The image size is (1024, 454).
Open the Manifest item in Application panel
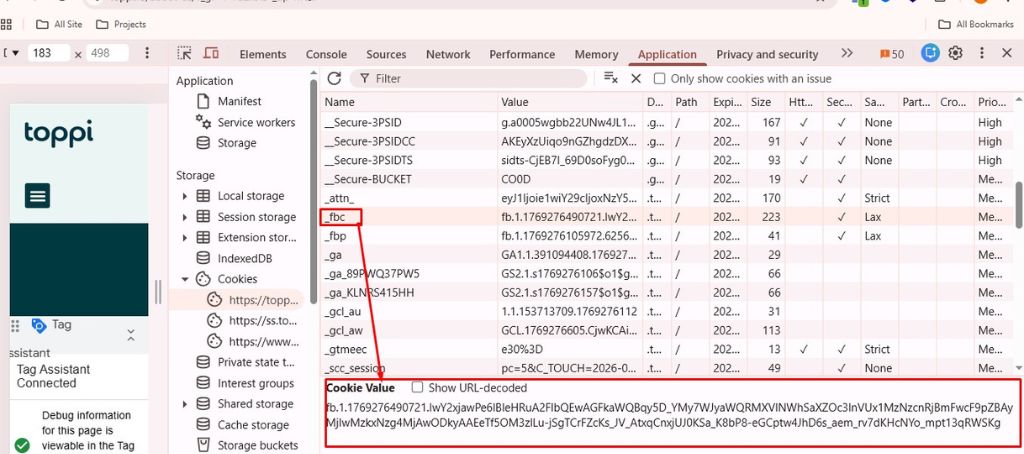(x=239, y=101)
